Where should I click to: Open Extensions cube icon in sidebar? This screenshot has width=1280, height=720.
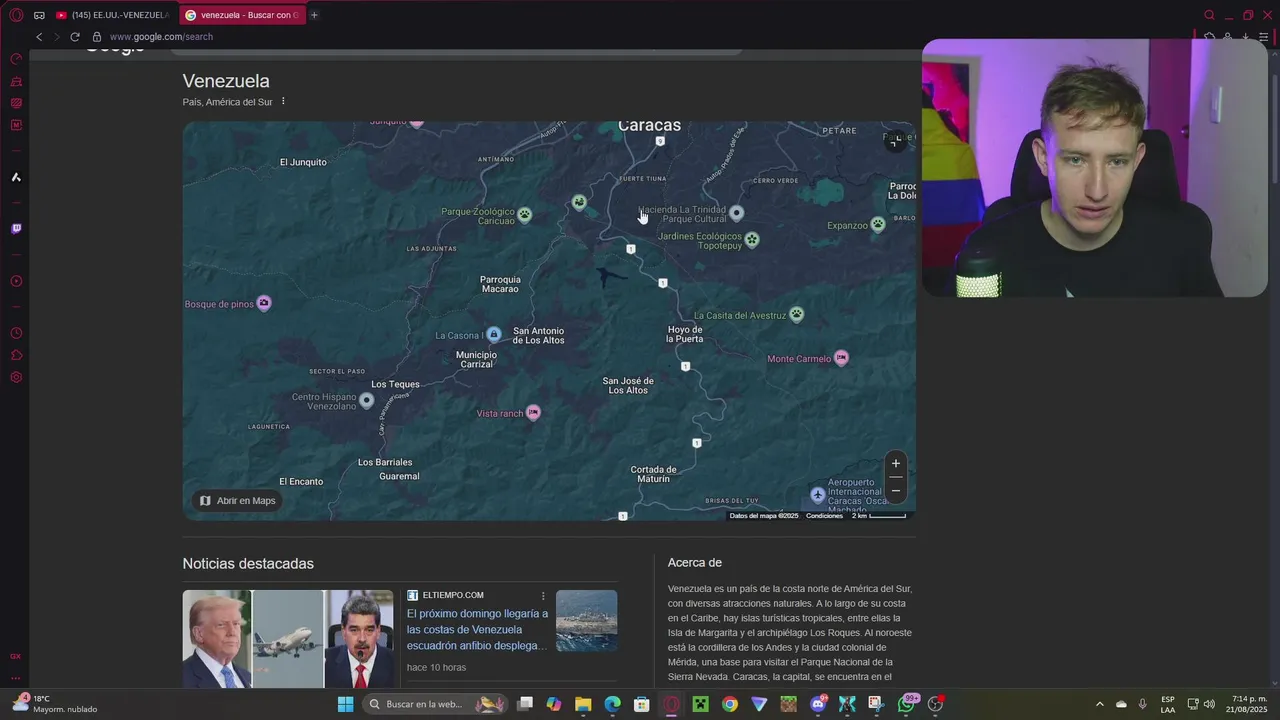tap(16, 355)
